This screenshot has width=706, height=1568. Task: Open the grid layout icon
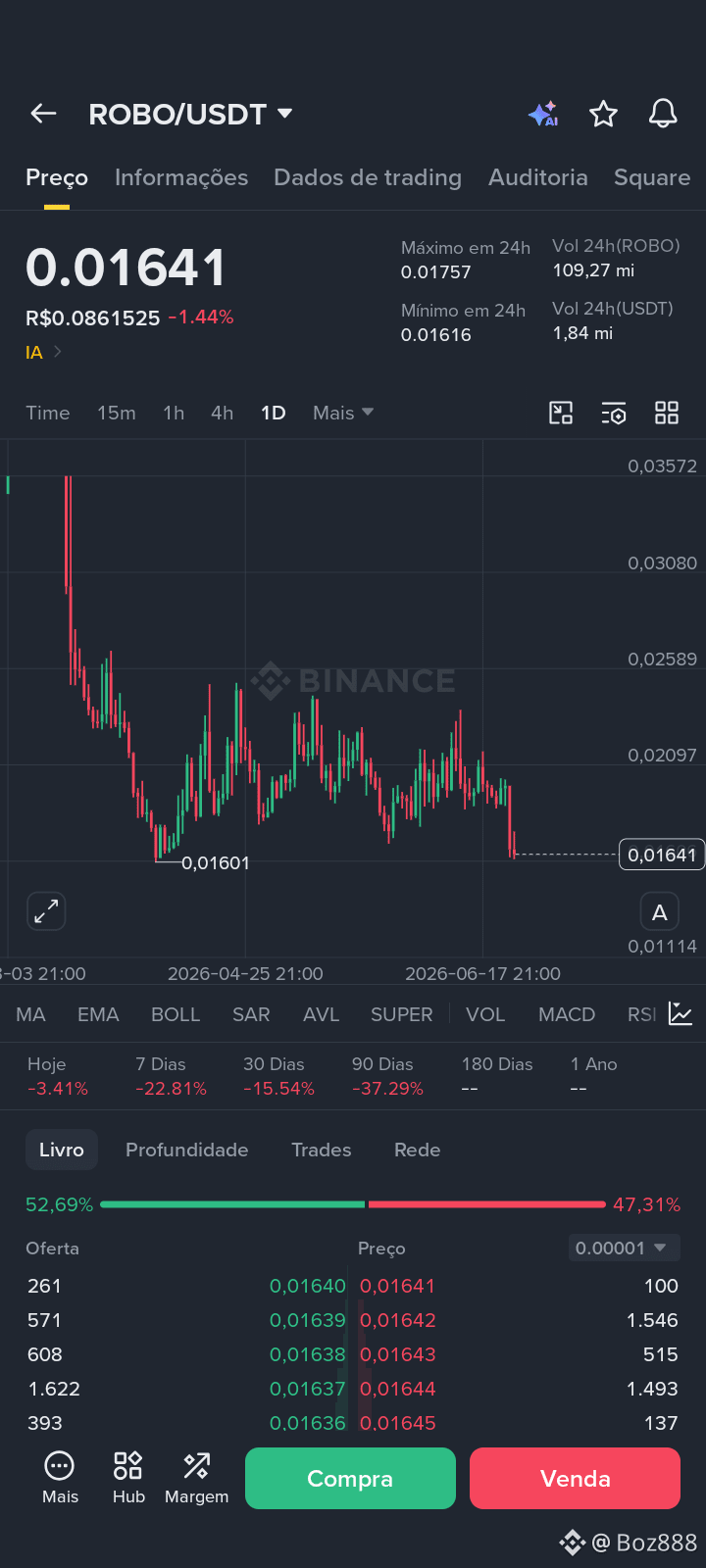tap(667, 413)
